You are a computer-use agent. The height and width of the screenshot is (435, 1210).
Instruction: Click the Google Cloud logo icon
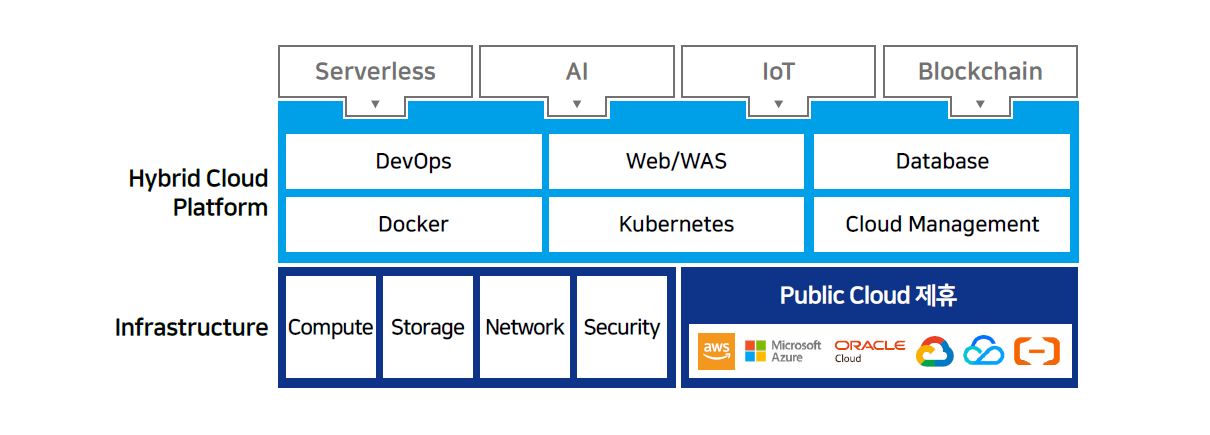[x=935, y=352]
